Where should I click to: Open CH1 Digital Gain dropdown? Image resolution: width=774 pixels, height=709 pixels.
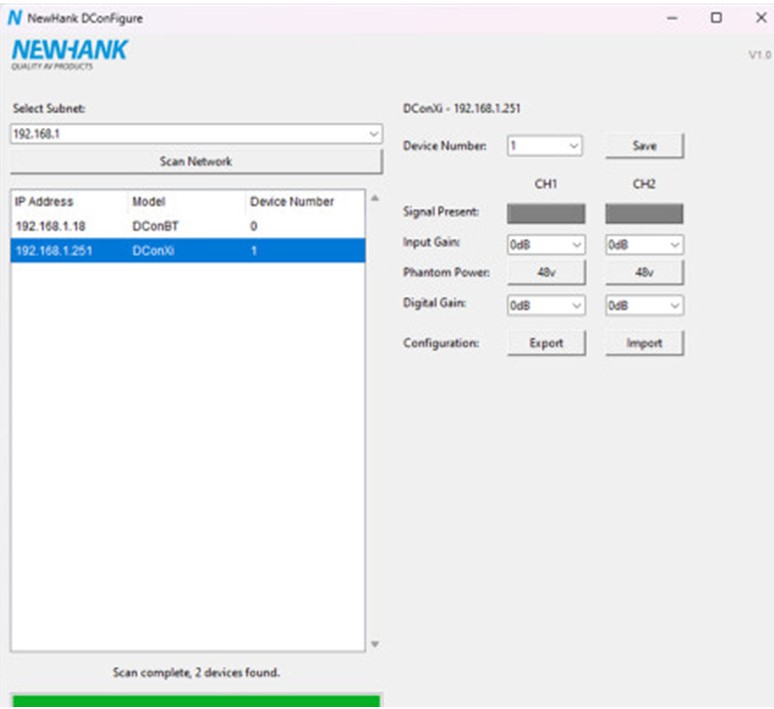[546, 306]
